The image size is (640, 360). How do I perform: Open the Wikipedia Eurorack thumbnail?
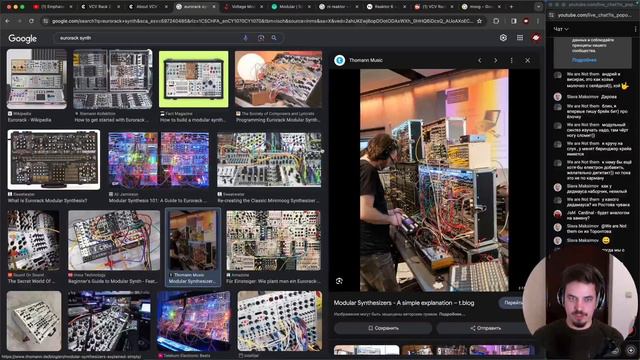click(x=37, y=79)
